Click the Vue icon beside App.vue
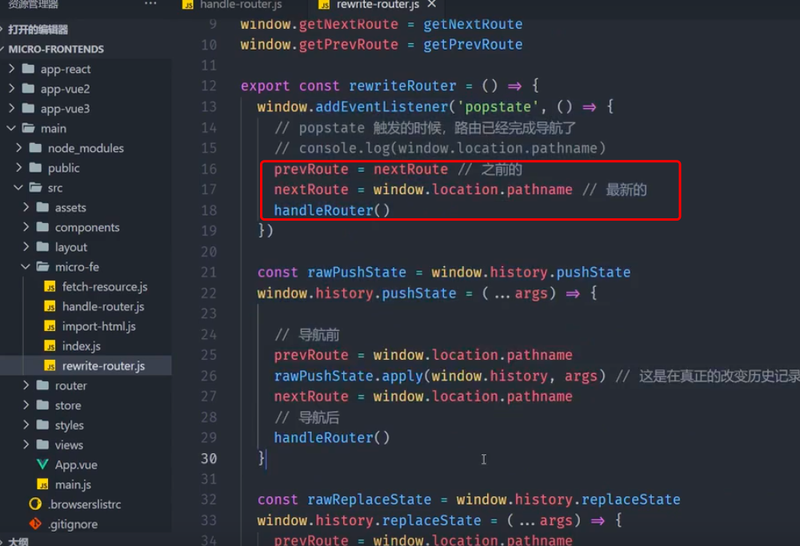The height and width of the screenshot is (546, 800). point(43,464)
